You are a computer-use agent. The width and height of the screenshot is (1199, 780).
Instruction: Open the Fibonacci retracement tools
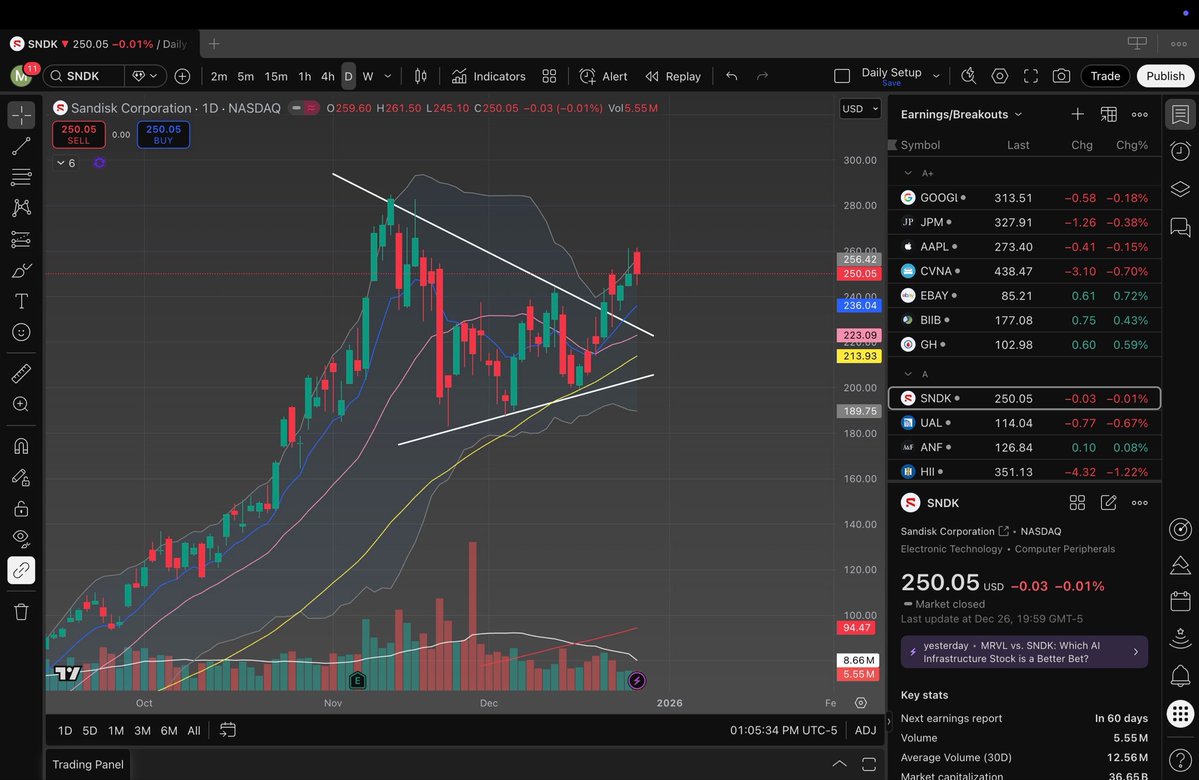point(21,177)
